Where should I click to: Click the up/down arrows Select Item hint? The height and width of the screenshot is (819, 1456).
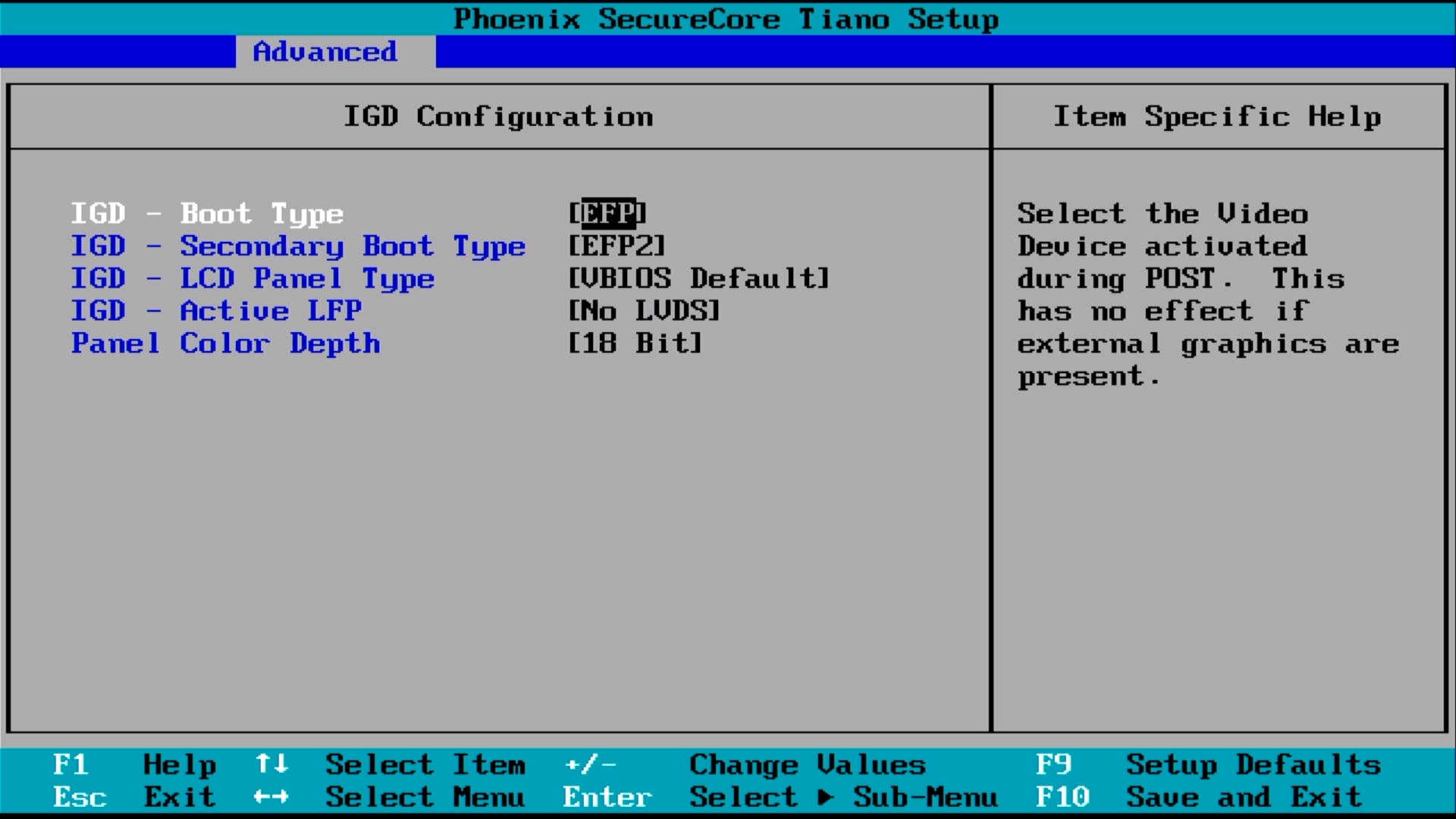(390, 764)
